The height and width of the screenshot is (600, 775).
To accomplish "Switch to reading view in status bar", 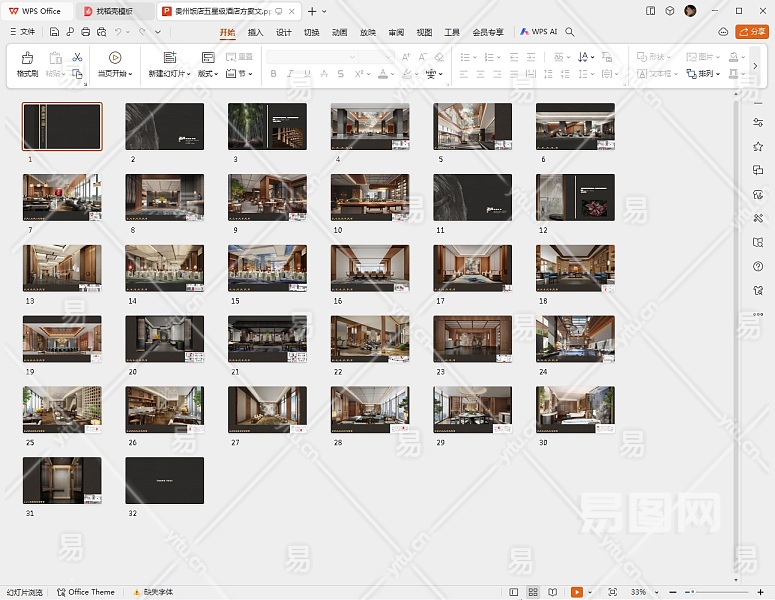I will click(x=552, y=592).
